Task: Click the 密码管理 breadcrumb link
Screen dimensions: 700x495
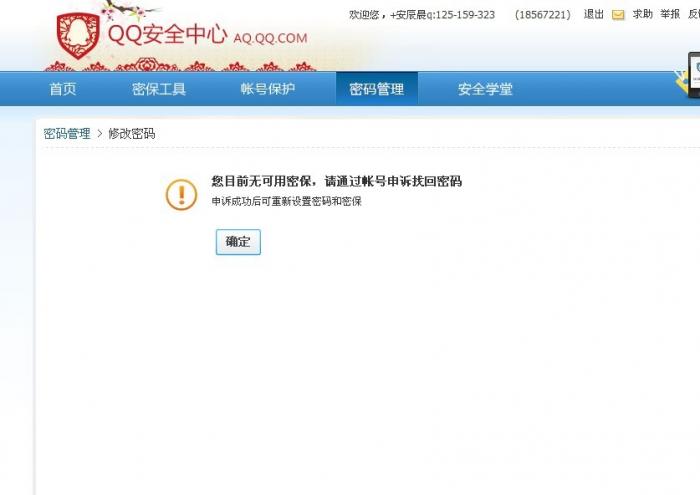Action: pyautogui.click(x=67, y=133)
